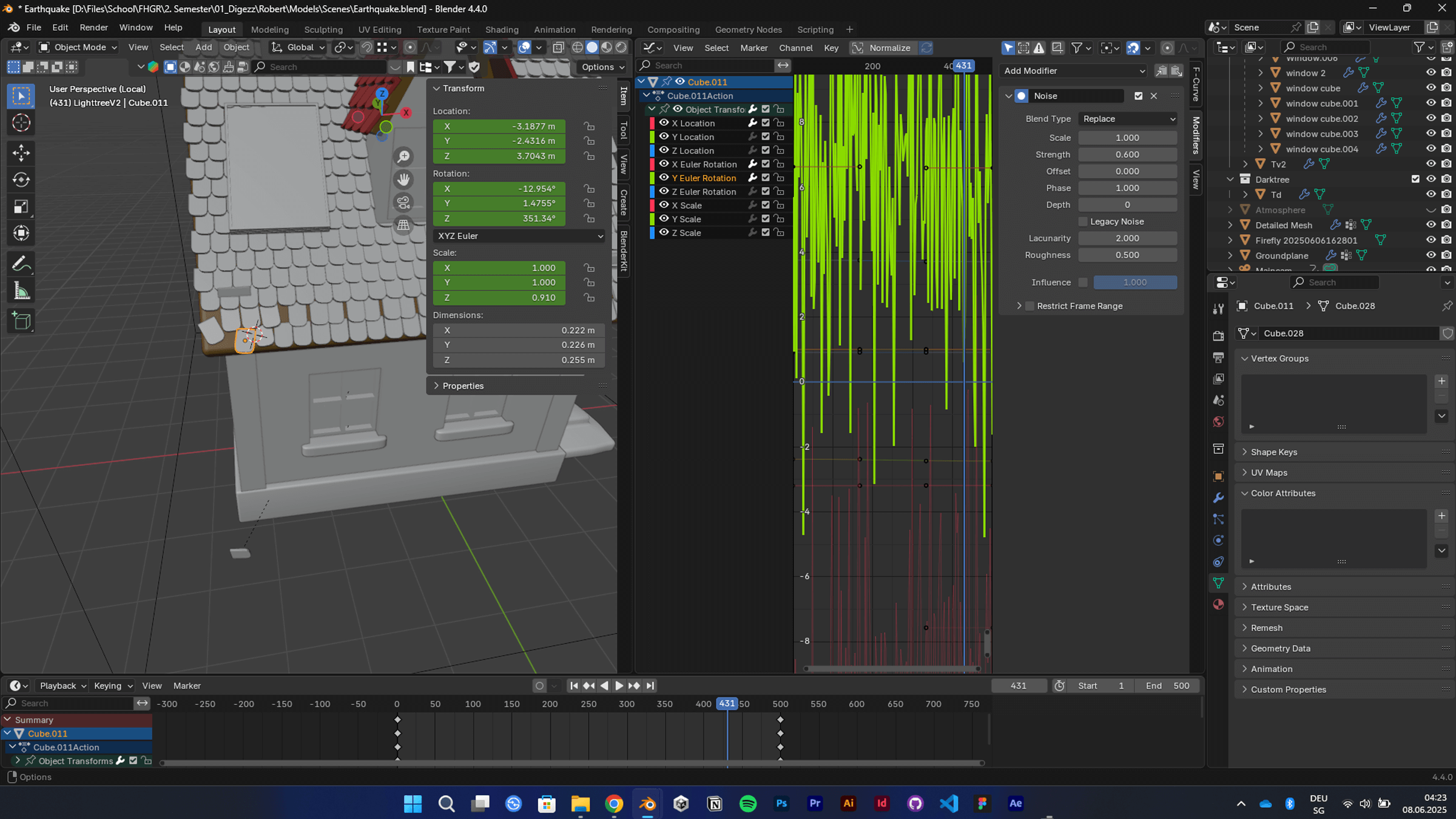Open the Blend Type Replace dropdown

[1128, 119]
